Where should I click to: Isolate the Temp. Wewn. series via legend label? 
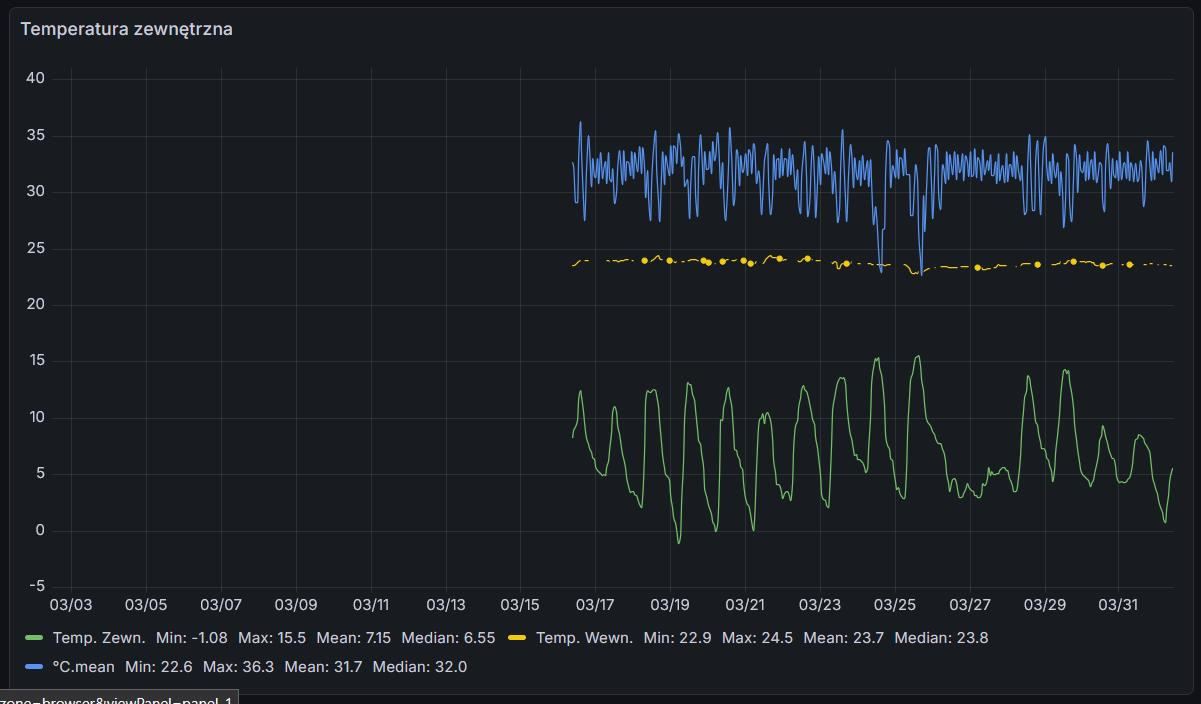coord(584,637)
